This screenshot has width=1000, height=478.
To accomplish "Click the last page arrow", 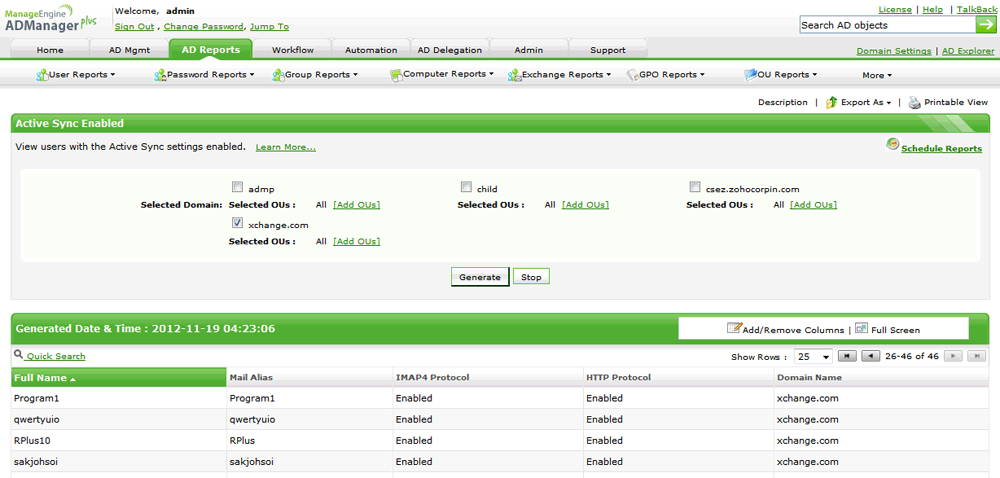I will pos(977,356).
